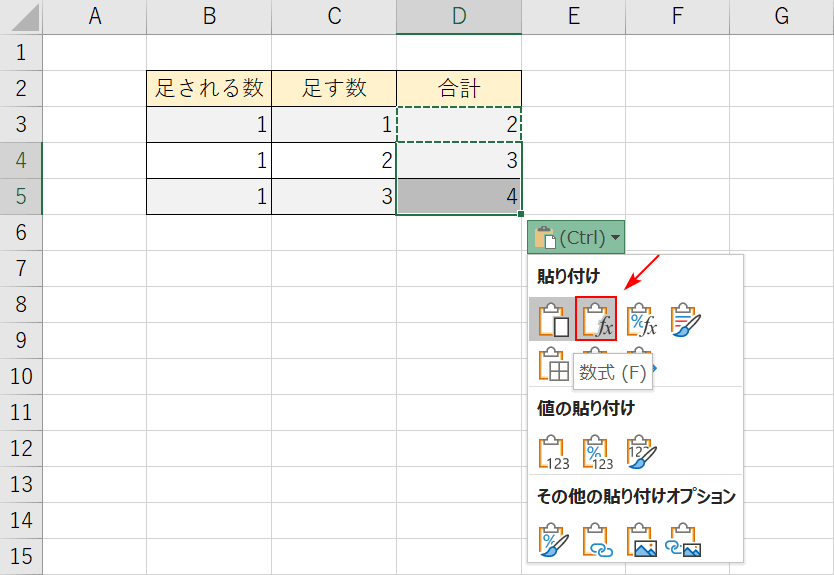The image size is (834, 575).
Task: Select column E header
Action: [x=573, y=17]
